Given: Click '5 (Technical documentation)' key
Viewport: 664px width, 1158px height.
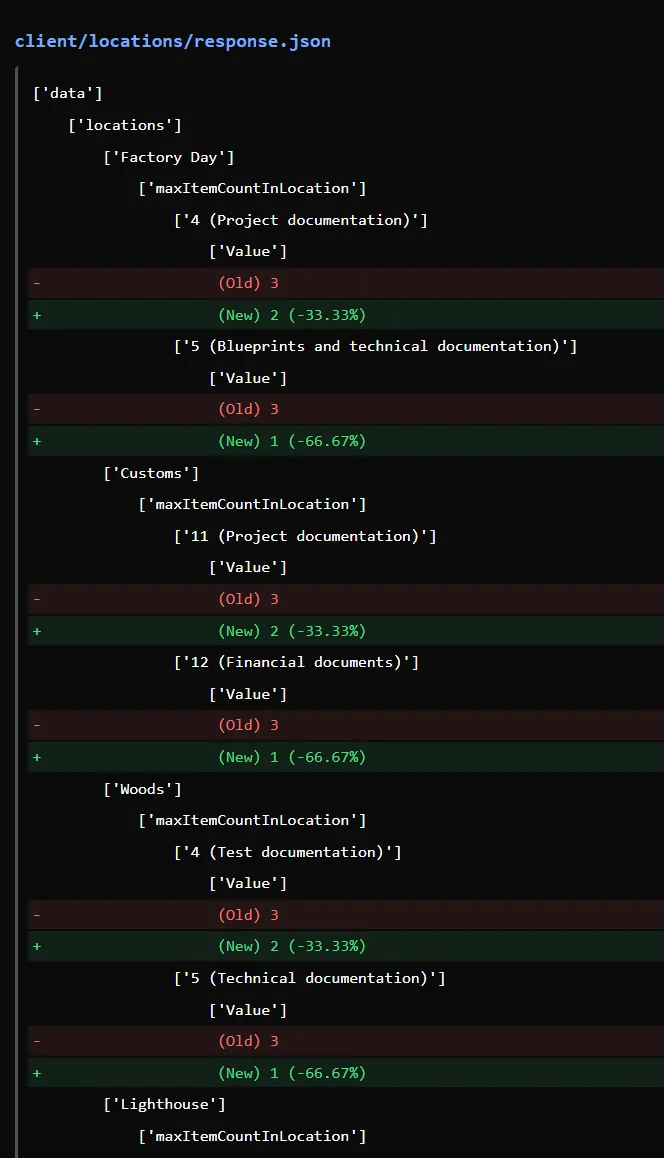Looking at the screenshot, I should [x=309, y=978].
